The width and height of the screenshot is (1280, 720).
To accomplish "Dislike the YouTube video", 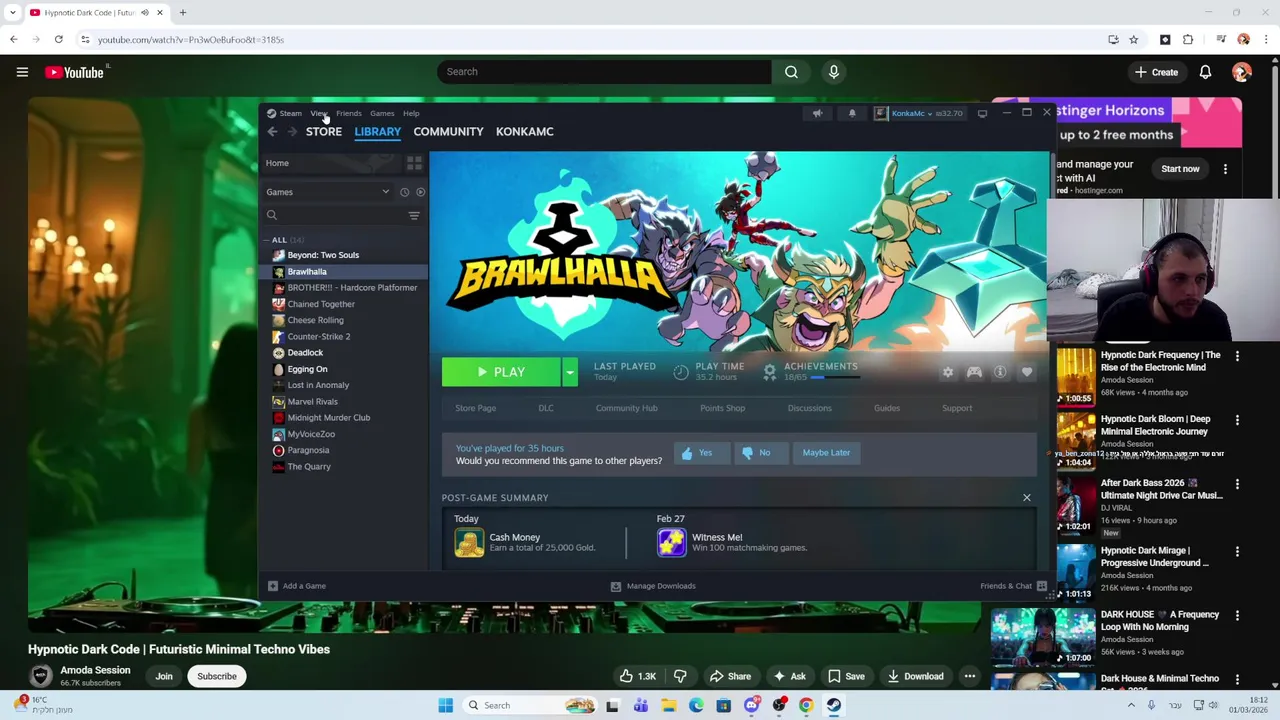I will pyautogui.click(x=680, y=676).
